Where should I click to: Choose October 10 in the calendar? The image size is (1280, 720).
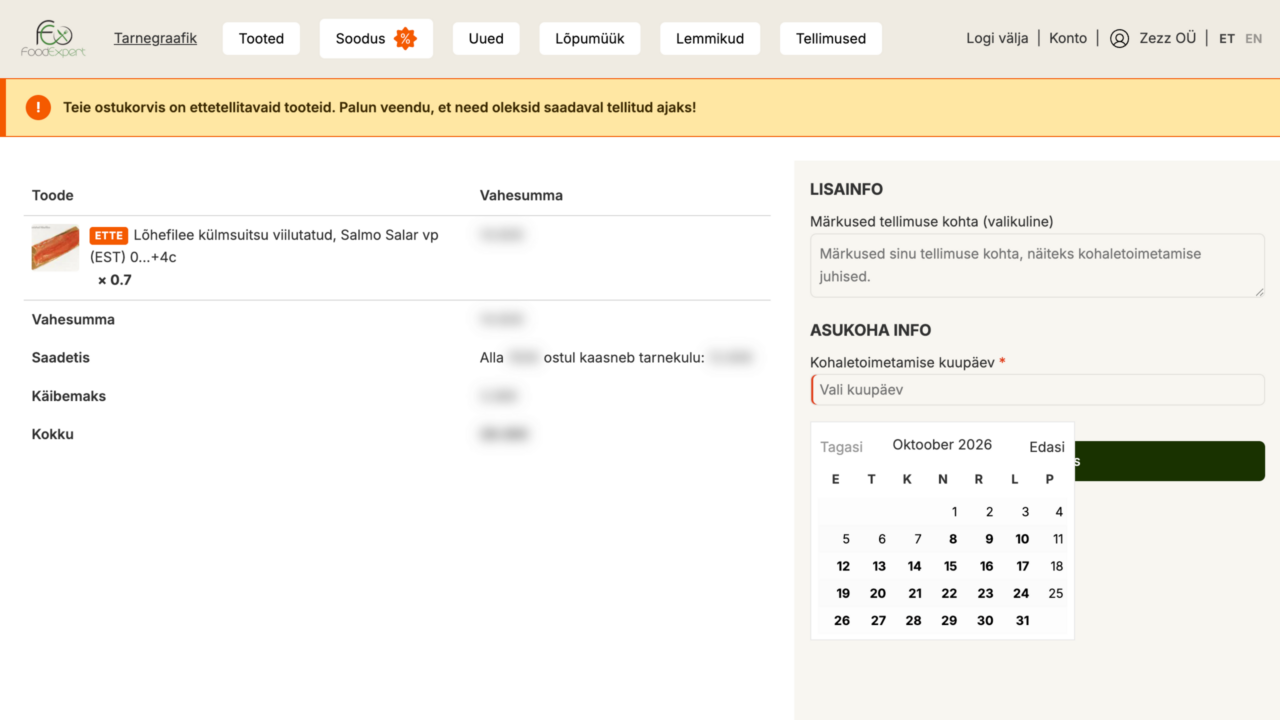[1022, 539]
